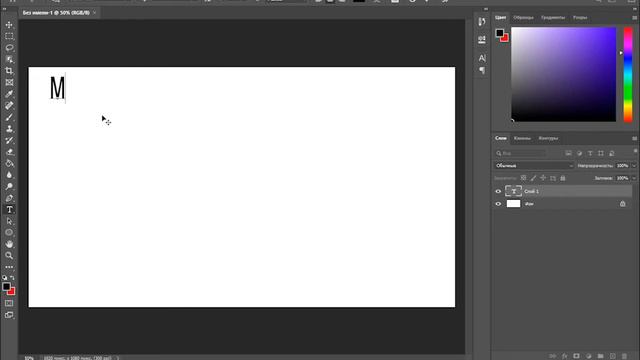
Task: Open the Layers panel options menu
Action: (634, 138)
